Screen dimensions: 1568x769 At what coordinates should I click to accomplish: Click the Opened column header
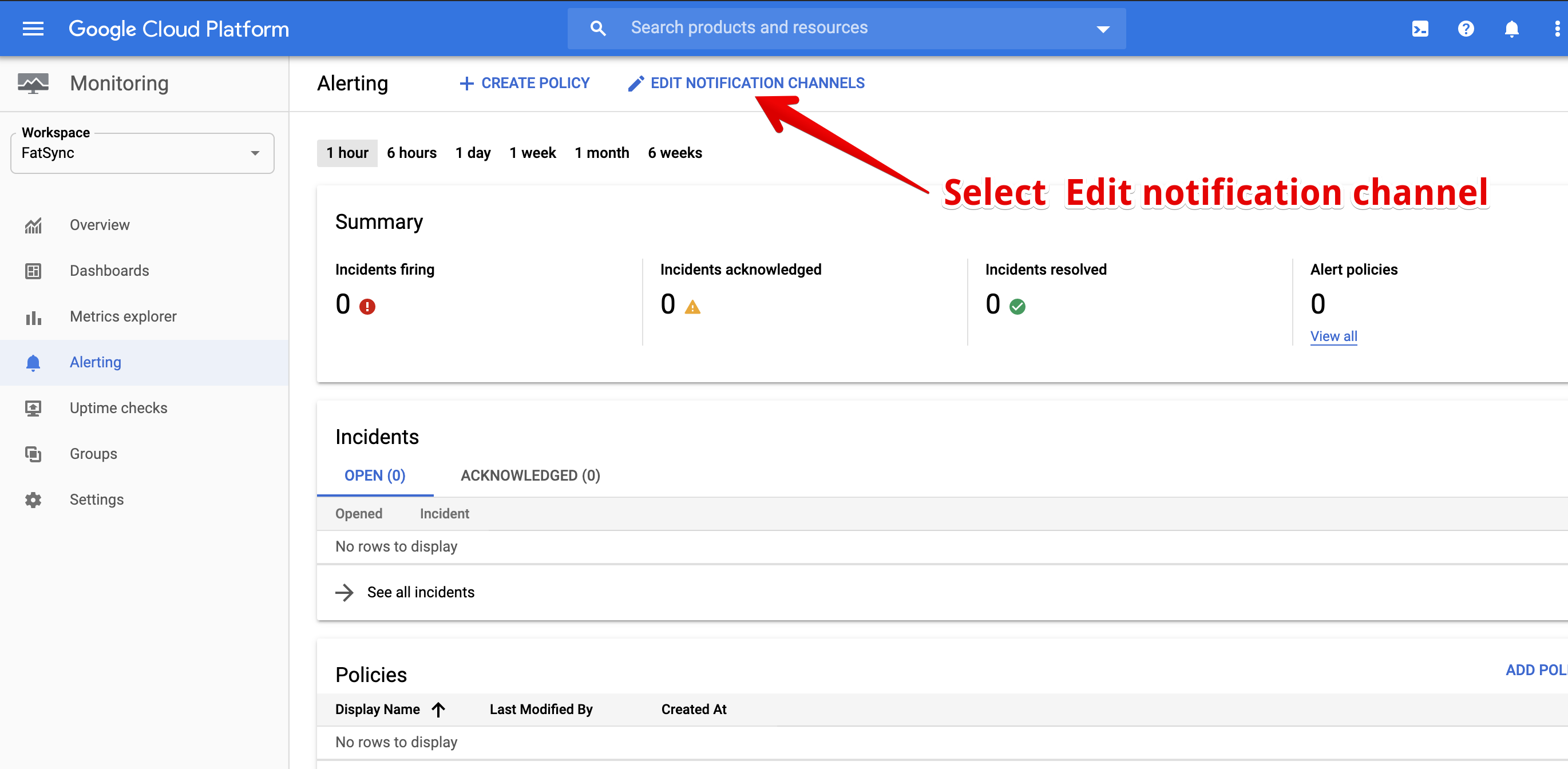click(x=358, y=513)
